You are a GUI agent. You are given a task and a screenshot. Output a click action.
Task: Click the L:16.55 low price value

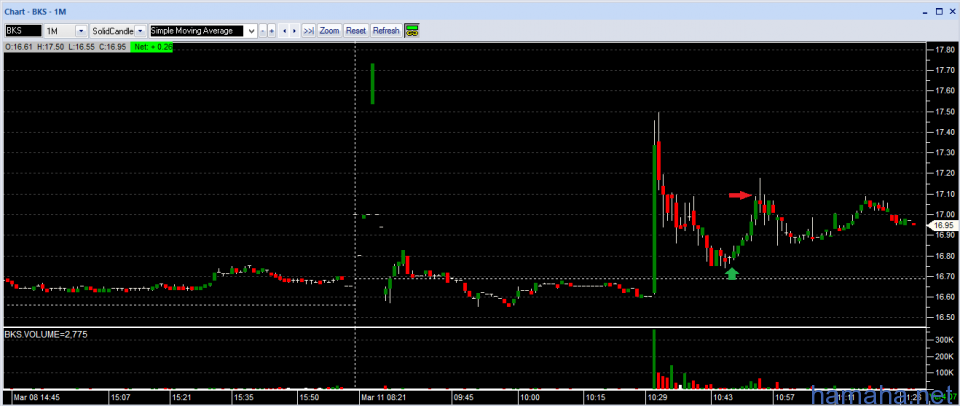click(80, 47)
